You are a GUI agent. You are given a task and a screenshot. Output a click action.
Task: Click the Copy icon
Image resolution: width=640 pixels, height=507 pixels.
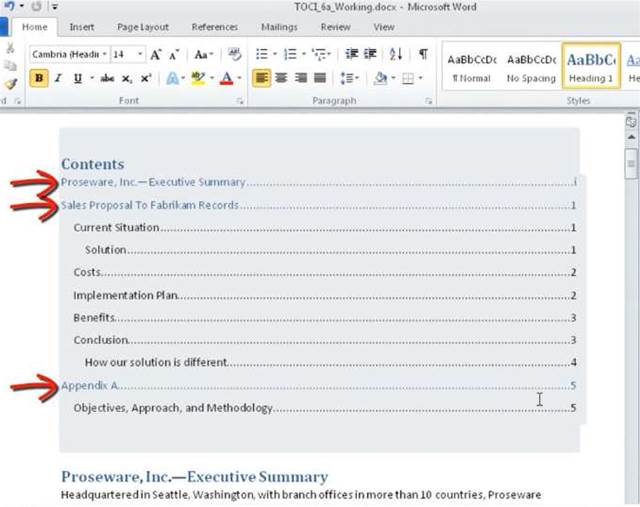coord(10,65)
